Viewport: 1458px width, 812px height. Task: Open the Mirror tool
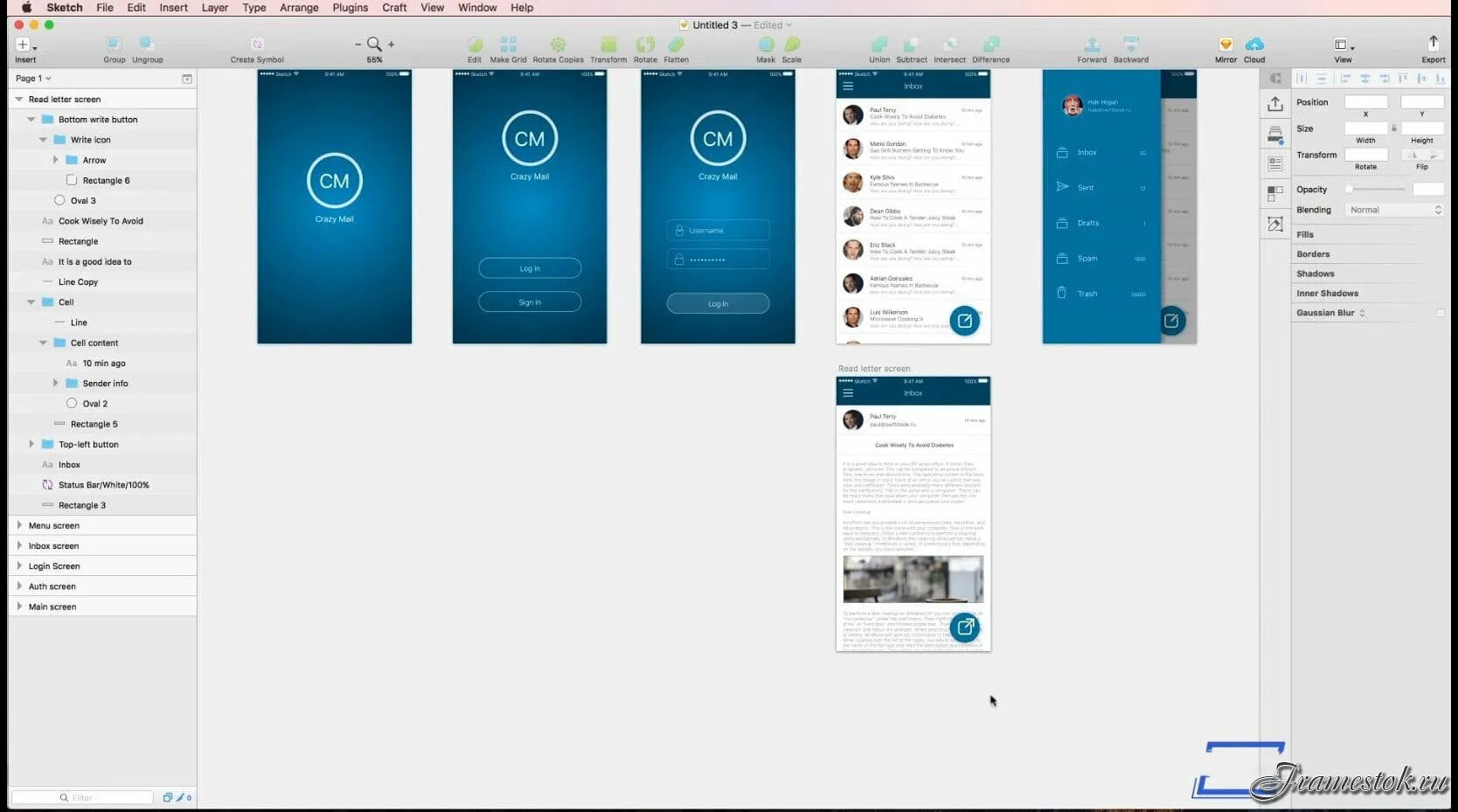click(x=1225, y=44)
